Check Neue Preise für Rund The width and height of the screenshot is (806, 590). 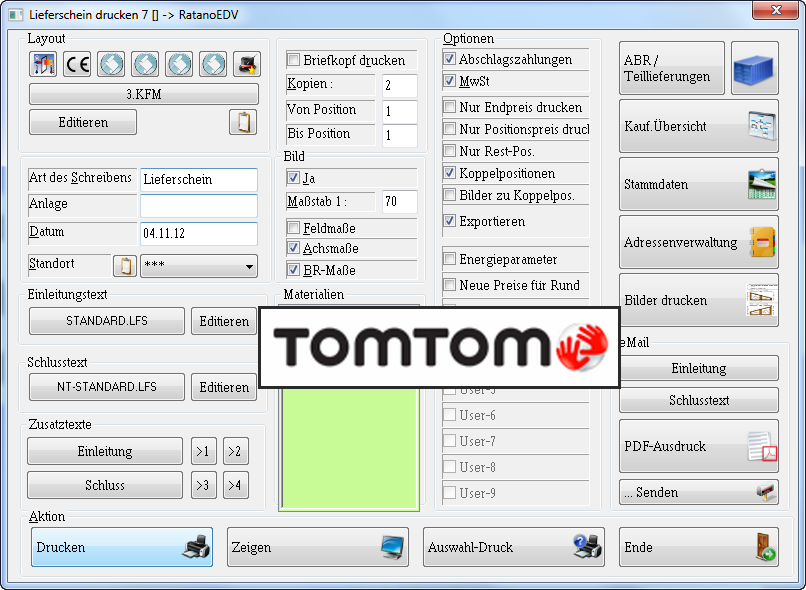point(450,285)
